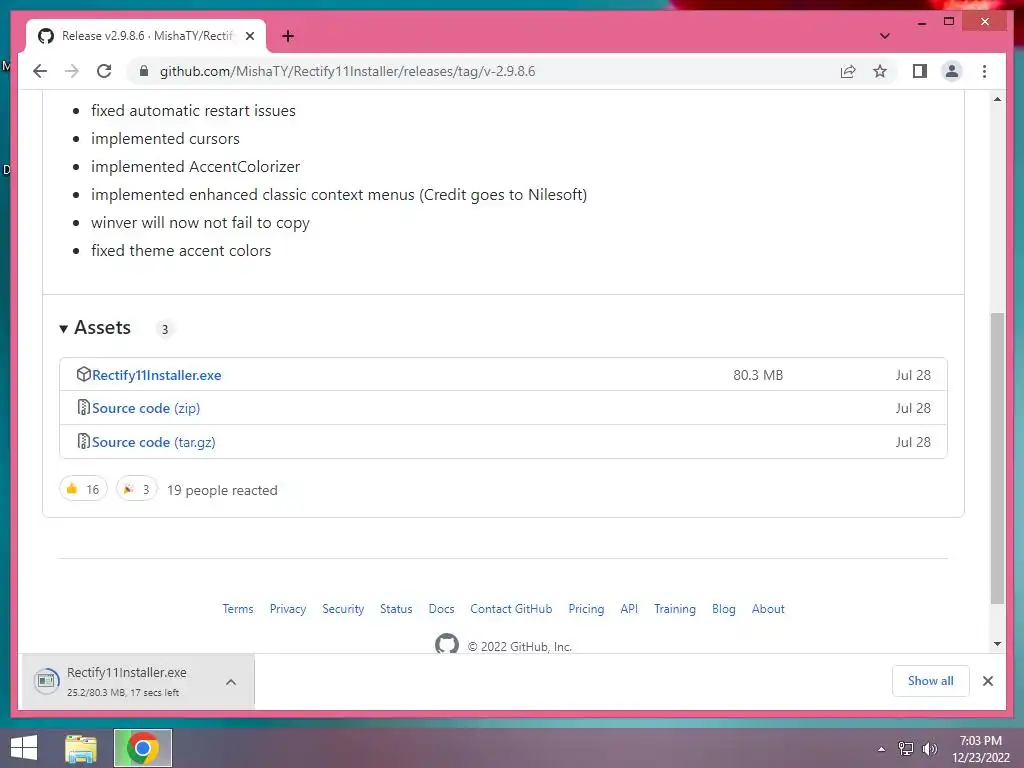Click the Chrome taskbar icon
This screenshot has height=768, width=1024.
pos(142,748)
